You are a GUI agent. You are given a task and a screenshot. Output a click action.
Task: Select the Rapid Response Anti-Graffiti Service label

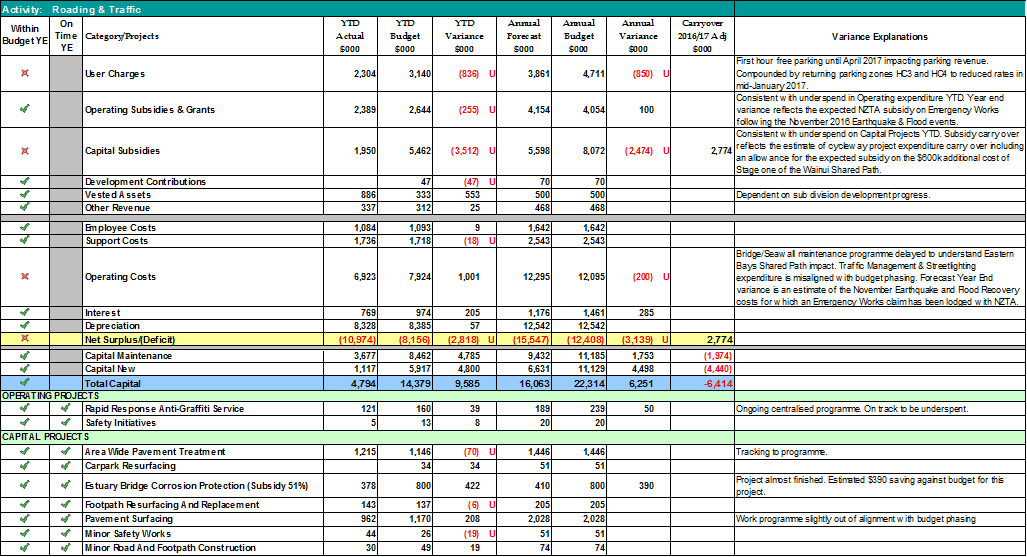coord(164,409)
